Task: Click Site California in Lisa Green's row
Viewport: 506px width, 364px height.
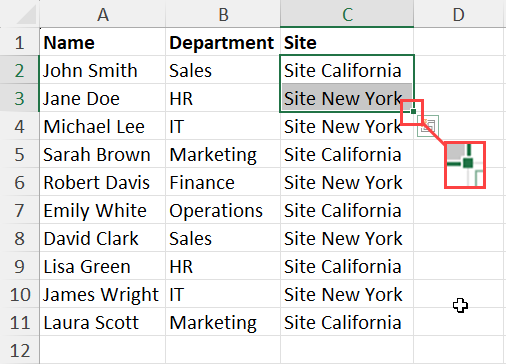Action: click(x=347, y=266)
